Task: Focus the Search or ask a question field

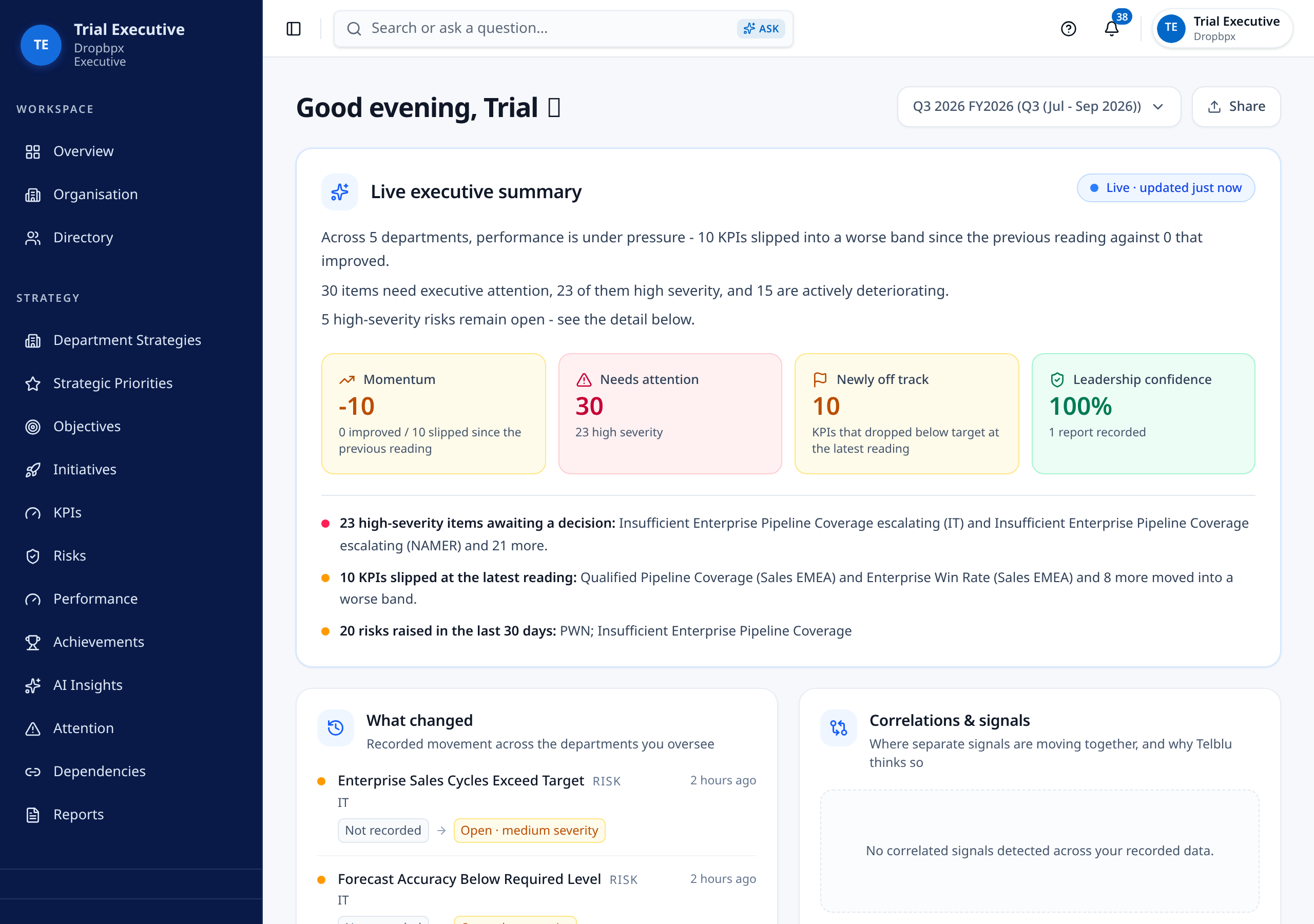Action: pyautogui.click(x=563, y=29)
